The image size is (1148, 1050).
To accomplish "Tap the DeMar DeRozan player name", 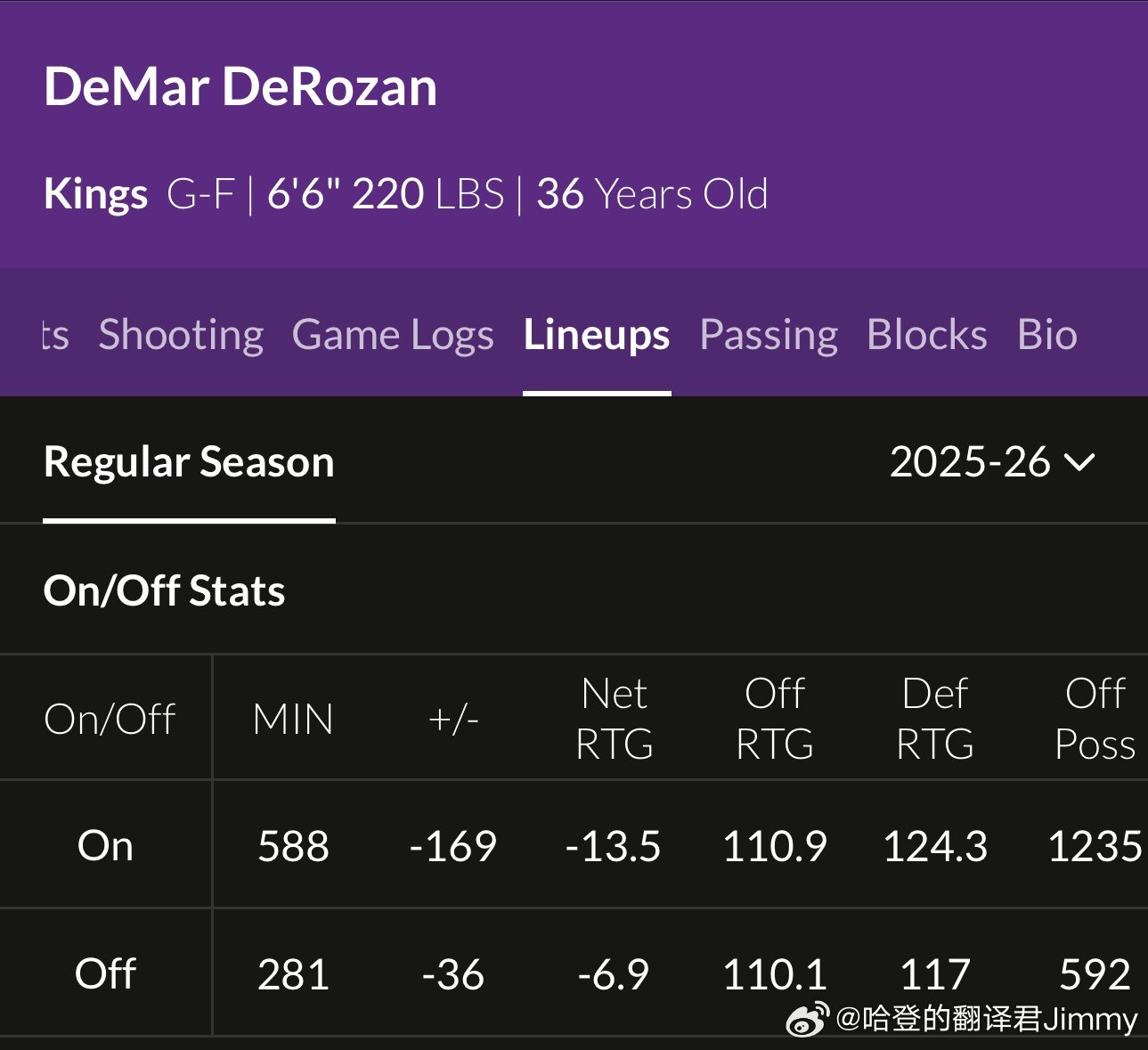I will (x=240, y=87).
